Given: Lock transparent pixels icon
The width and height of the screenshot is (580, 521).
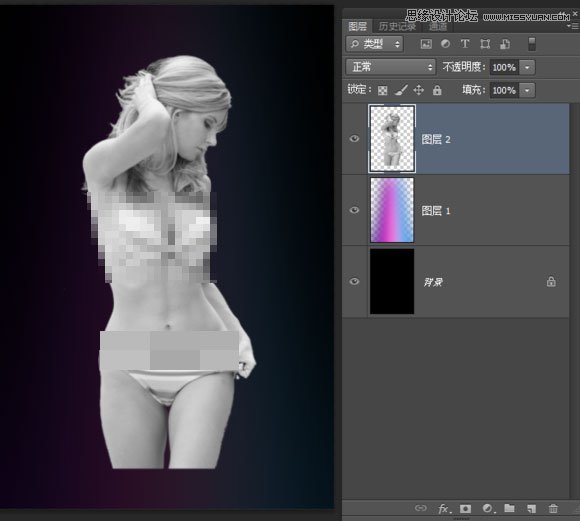Looking at the screenshot, I should click(x=382, y=90).
